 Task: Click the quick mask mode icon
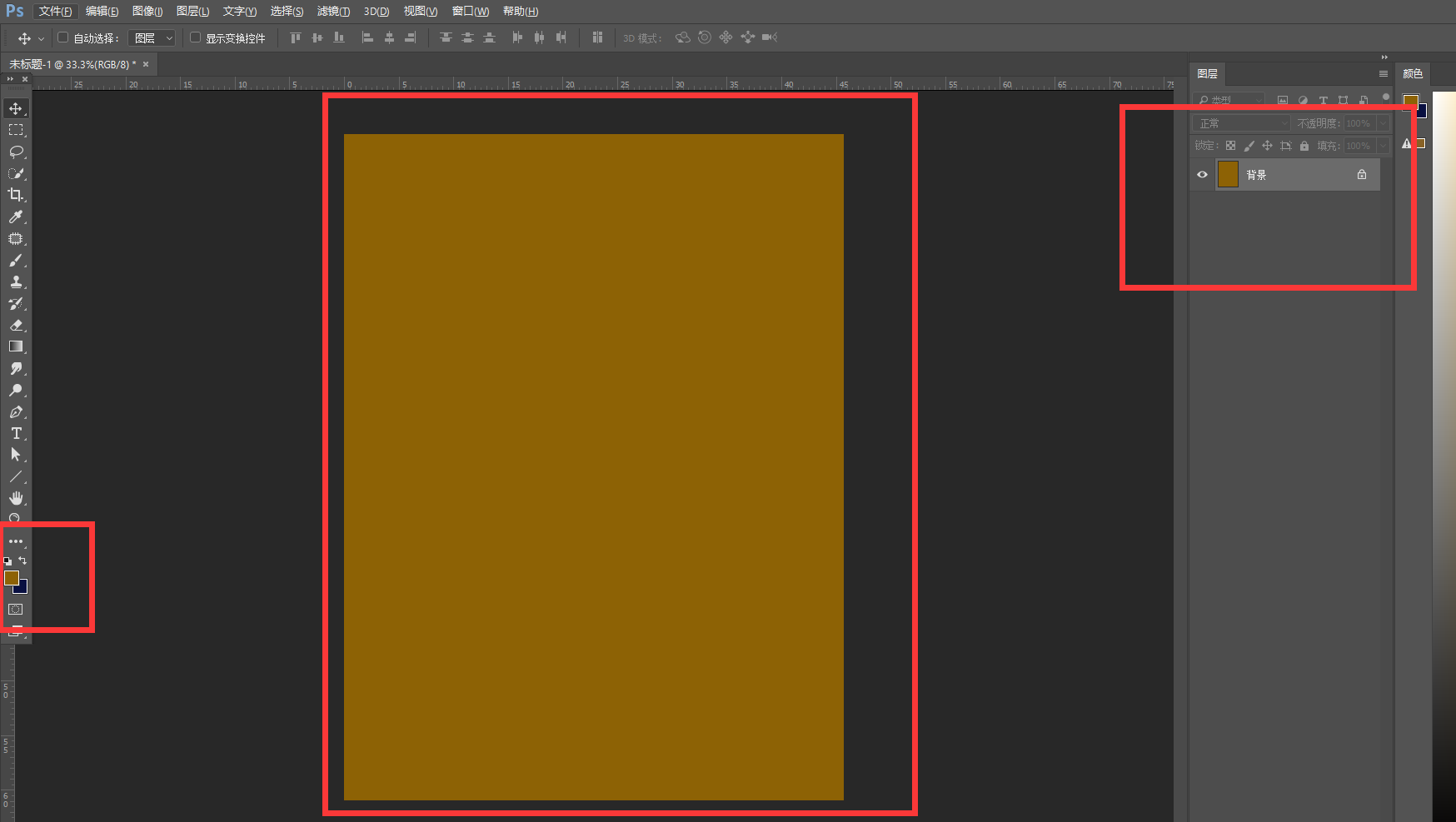pyautogui.click(x=16, y=610)
